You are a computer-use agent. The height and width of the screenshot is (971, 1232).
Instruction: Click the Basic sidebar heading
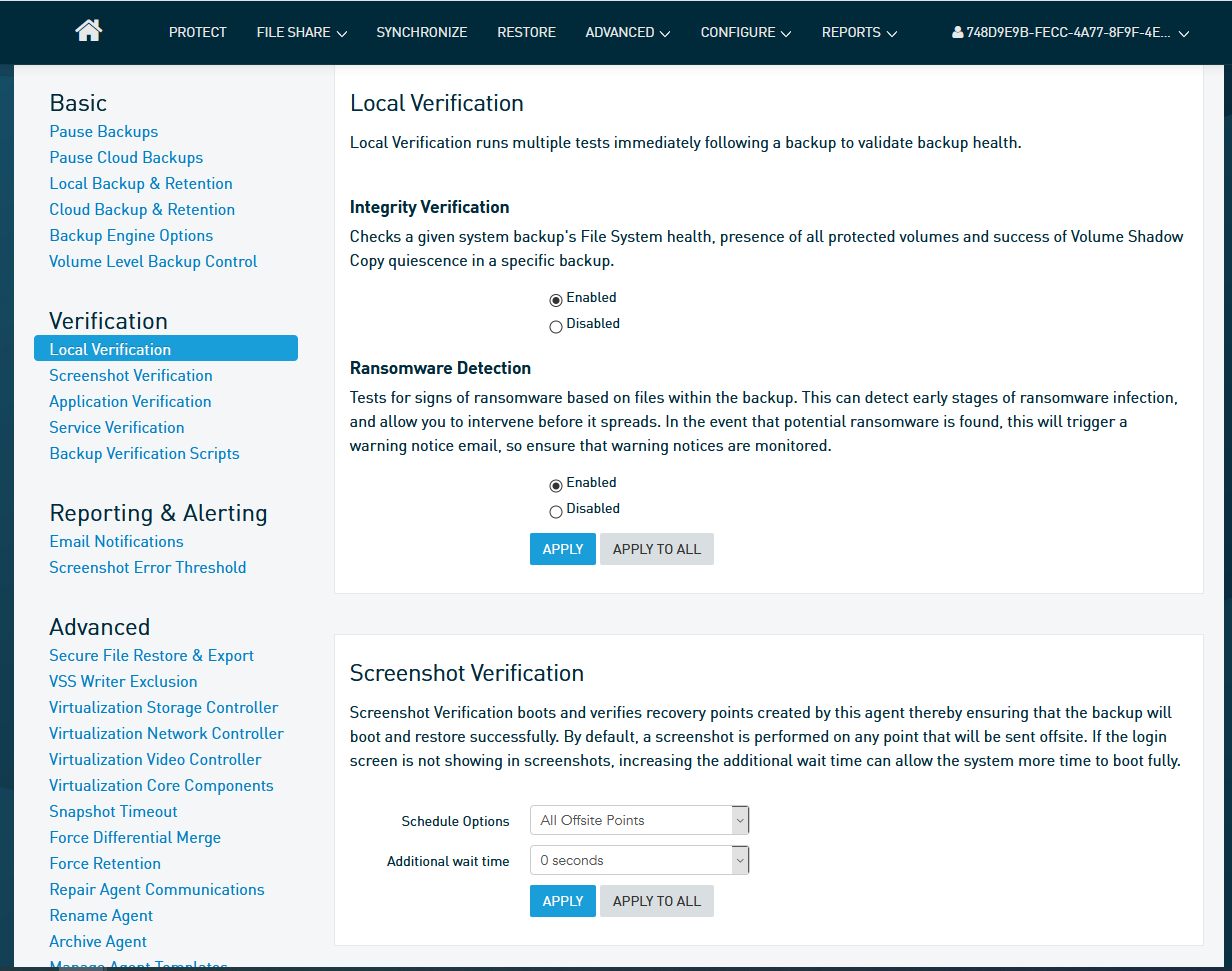tap(78, 103)
